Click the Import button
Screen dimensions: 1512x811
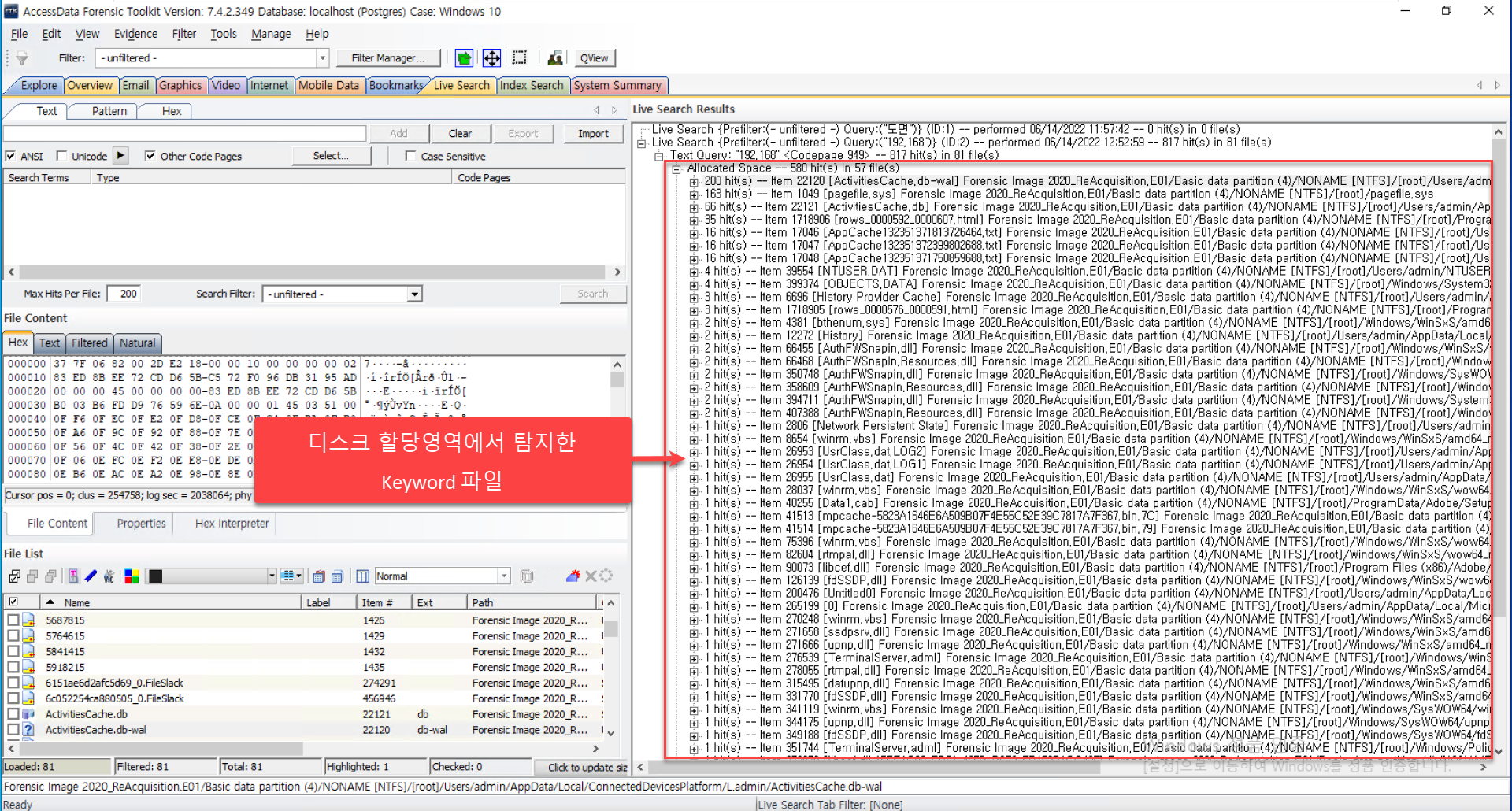click(x=593, y=134)
